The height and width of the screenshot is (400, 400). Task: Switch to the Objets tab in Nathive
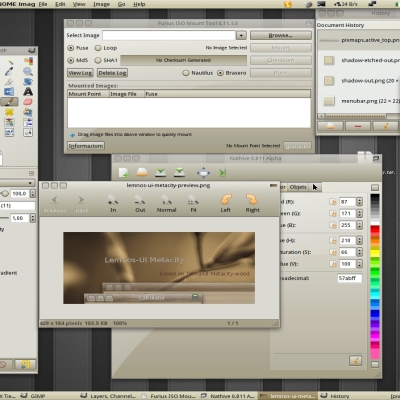298,187
